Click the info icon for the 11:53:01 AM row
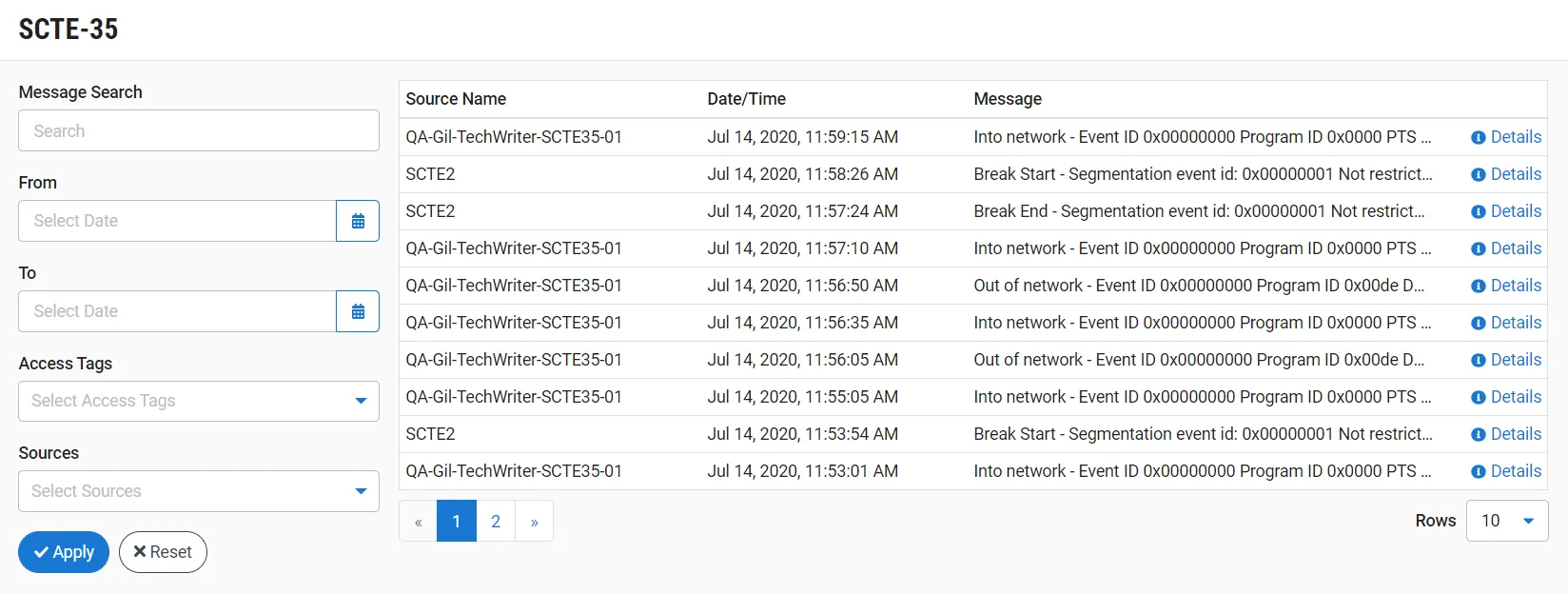This screenshot has height=594, width=1568. pyautogui.click(x=1478, y=471)
